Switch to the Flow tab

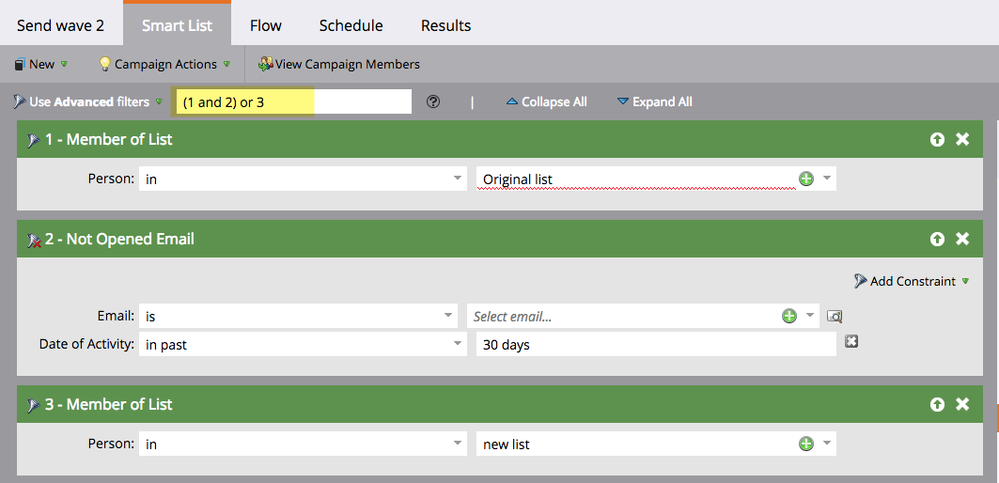265,25
